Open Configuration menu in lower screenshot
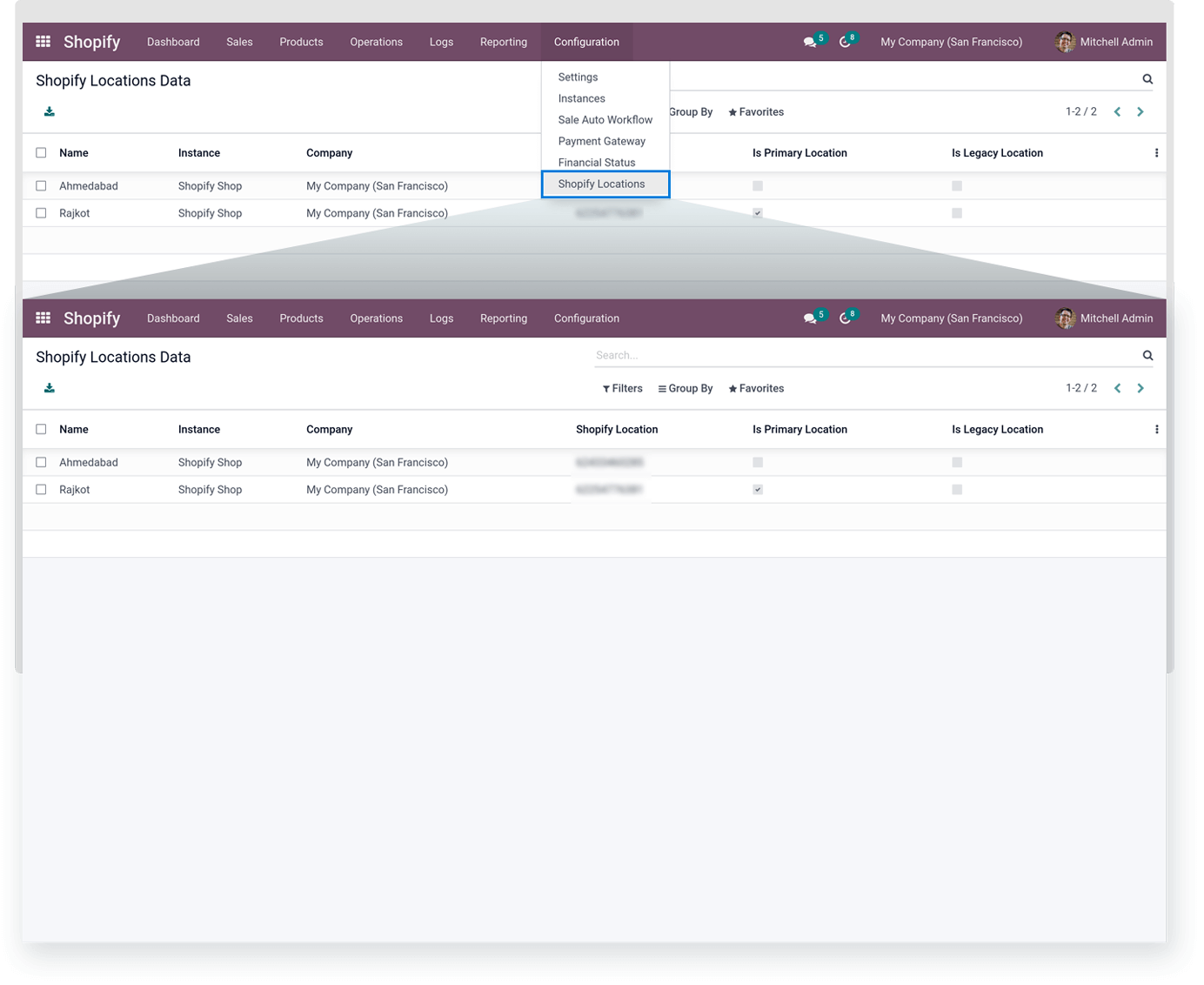 tap(586, 318)
